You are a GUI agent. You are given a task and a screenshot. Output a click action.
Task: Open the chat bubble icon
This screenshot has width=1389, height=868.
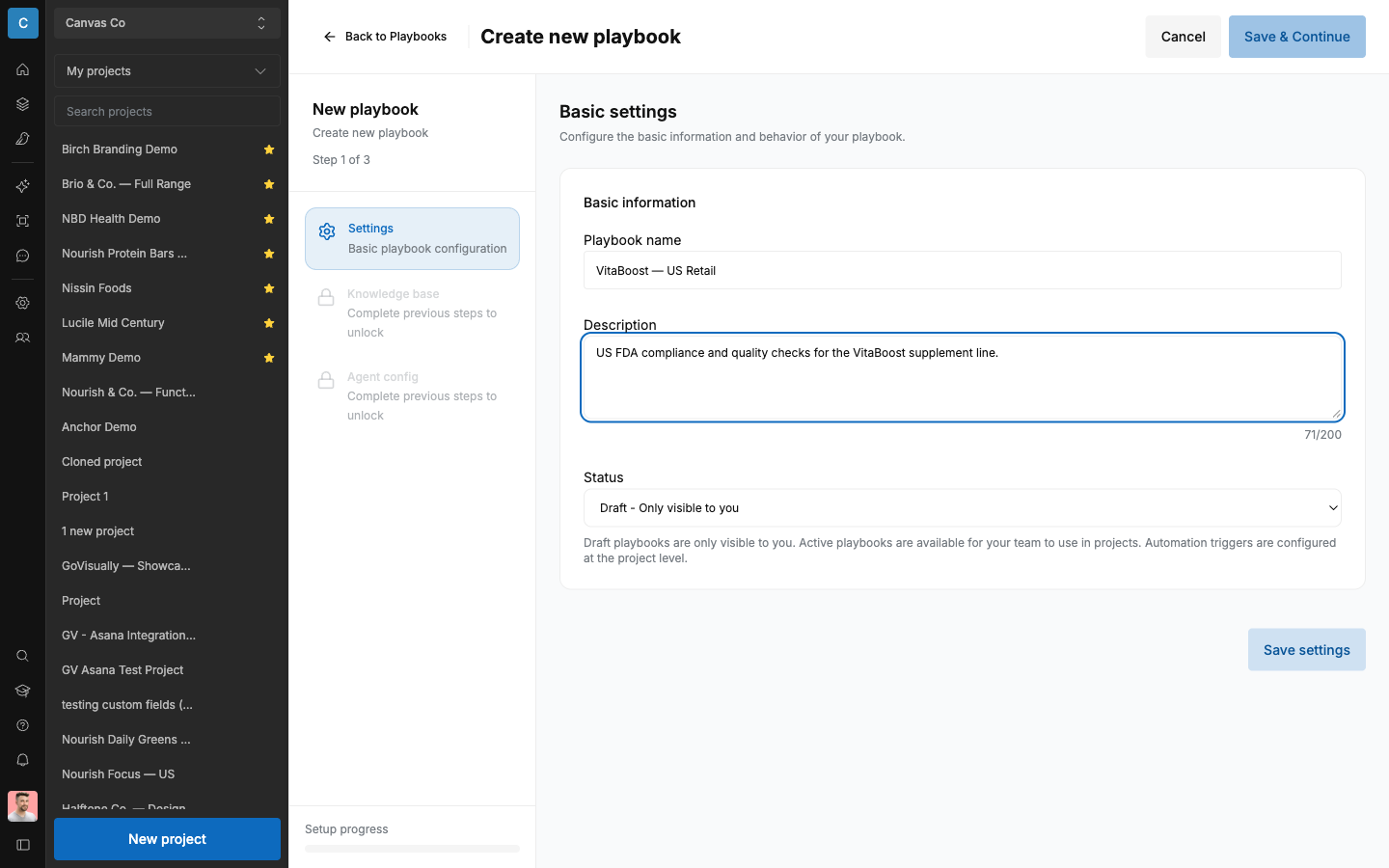click(x=22, y=256)
